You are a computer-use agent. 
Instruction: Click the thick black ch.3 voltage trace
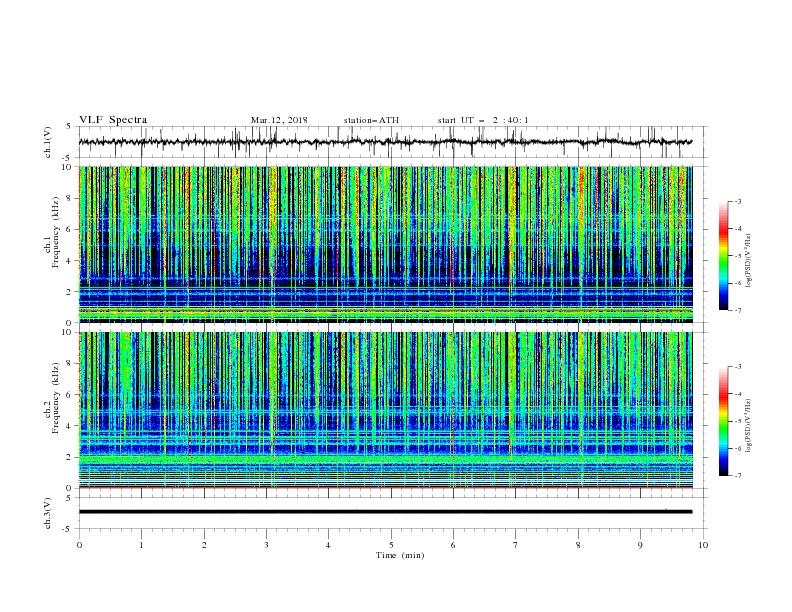click(x=385, y=512)
